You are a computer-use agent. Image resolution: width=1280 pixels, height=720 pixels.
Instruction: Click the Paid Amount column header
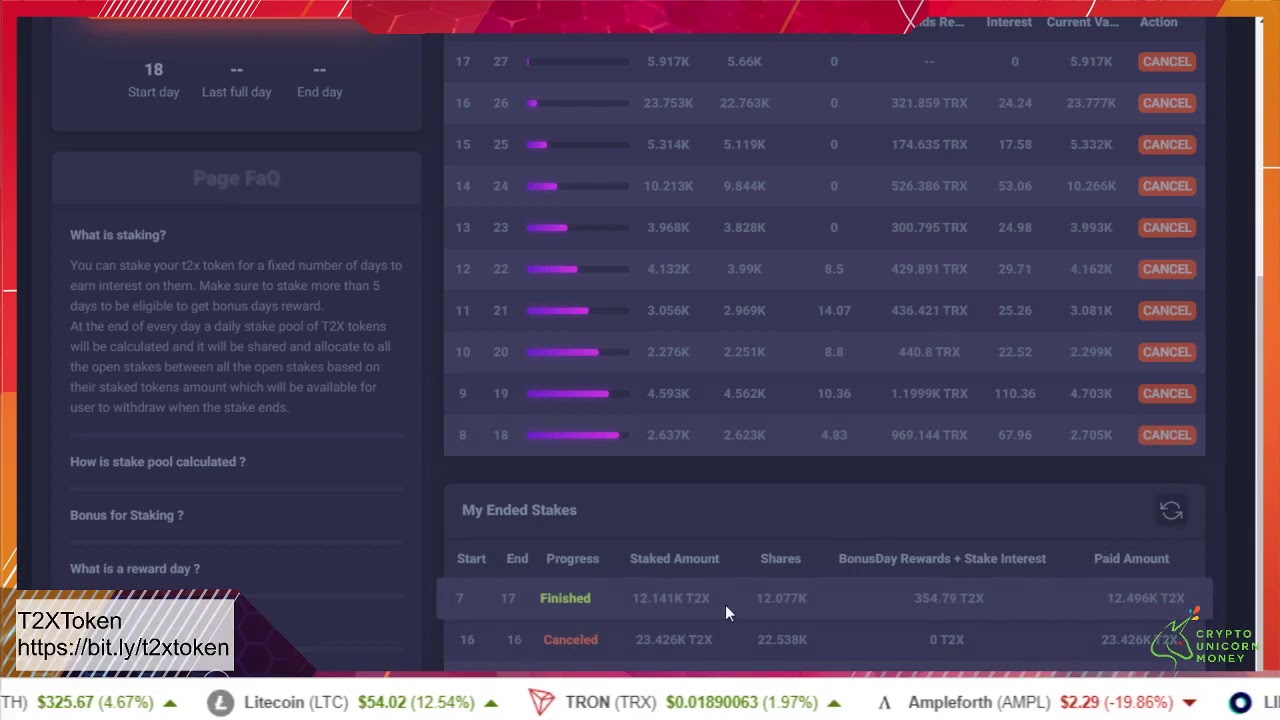pos(1131,559)
